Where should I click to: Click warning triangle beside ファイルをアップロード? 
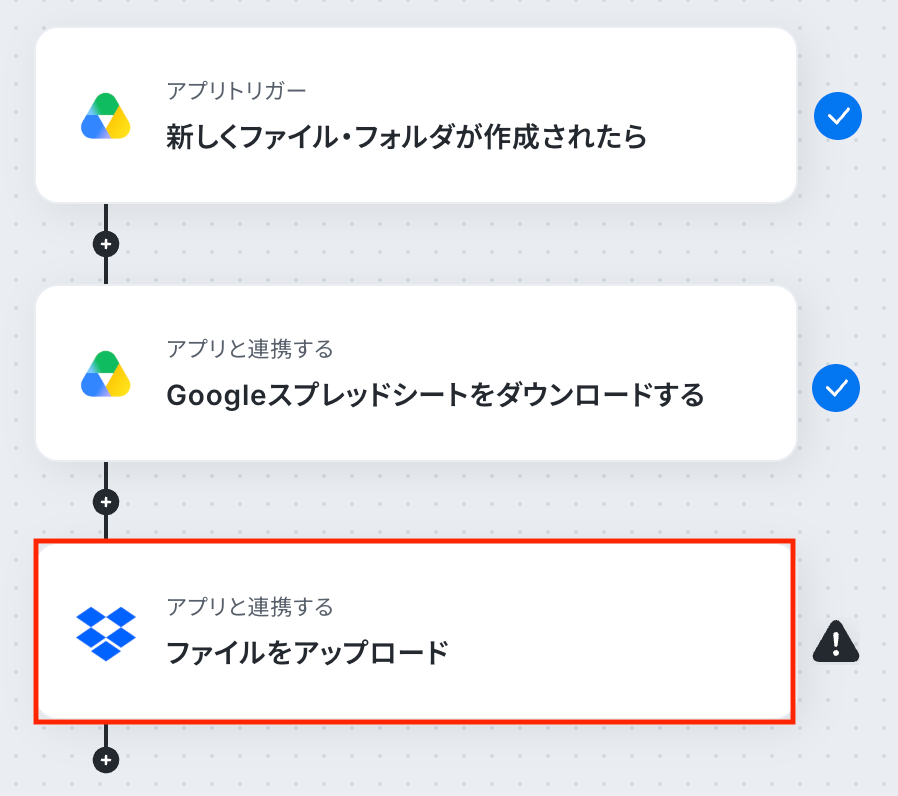(x=836, y=641)
